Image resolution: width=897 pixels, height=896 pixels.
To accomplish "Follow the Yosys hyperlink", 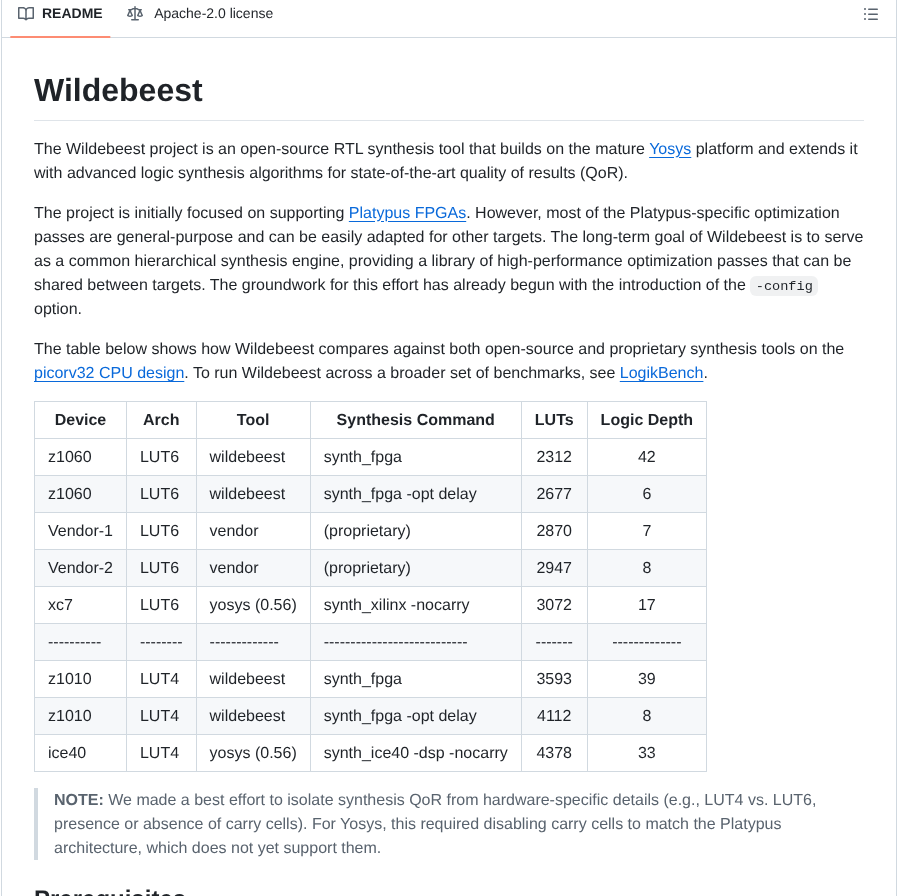I will pos(669,149).
